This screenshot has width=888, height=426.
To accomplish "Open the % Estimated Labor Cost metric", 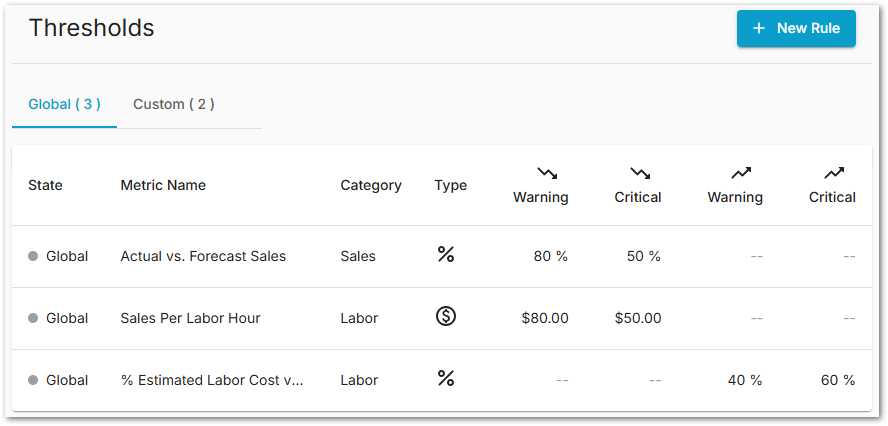I will pos(211,380).
